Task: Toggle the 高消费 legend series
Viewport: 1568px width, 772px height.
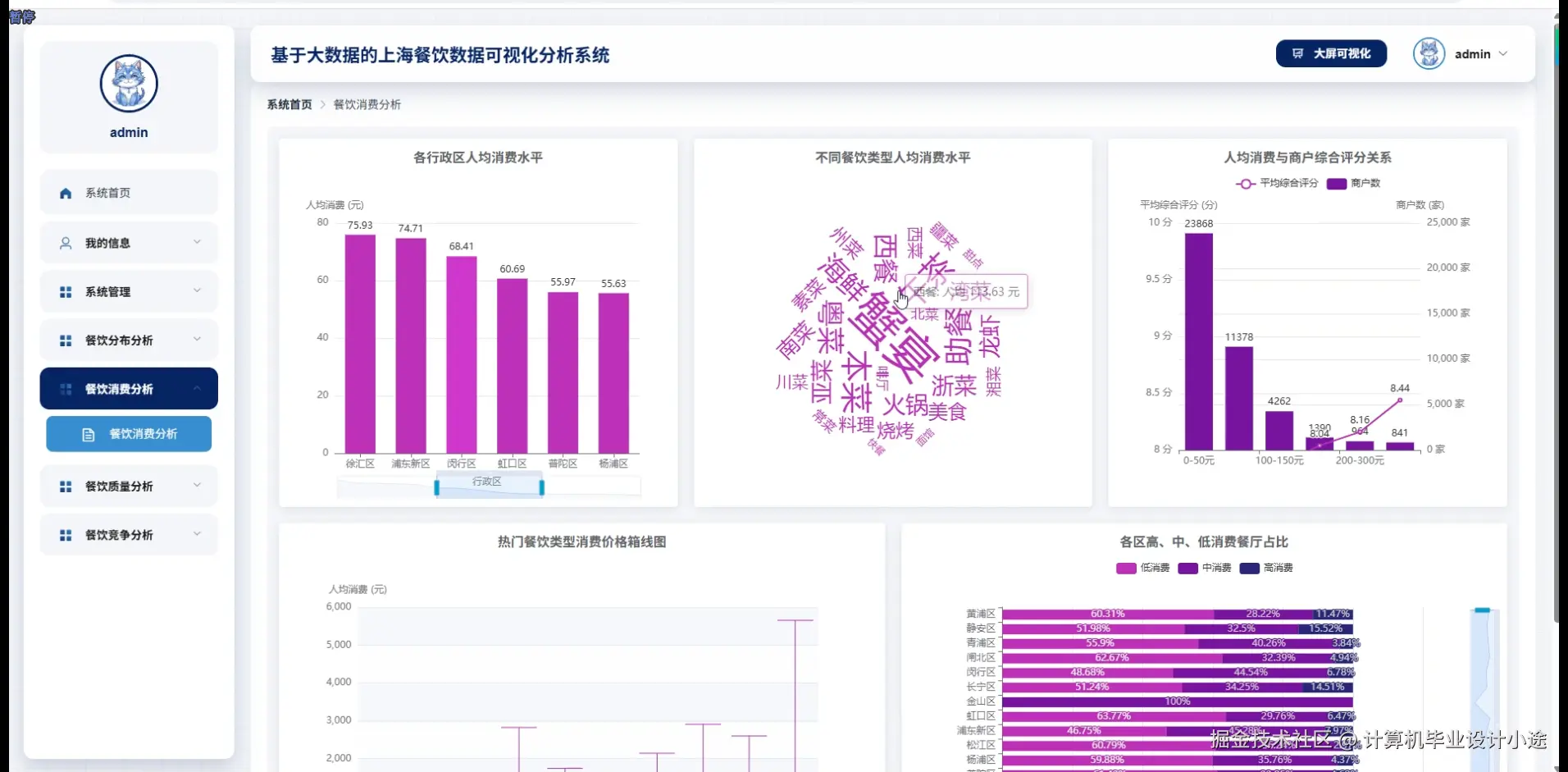Action: point(1266,568)
